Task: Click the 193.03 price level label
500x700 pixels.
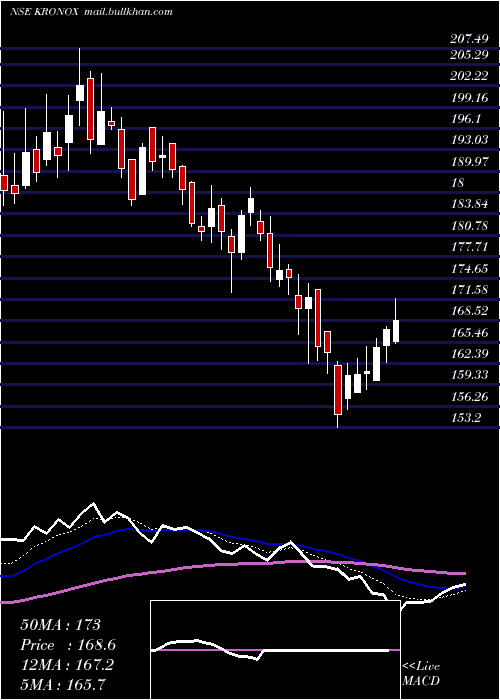Action: click(469, 140)
